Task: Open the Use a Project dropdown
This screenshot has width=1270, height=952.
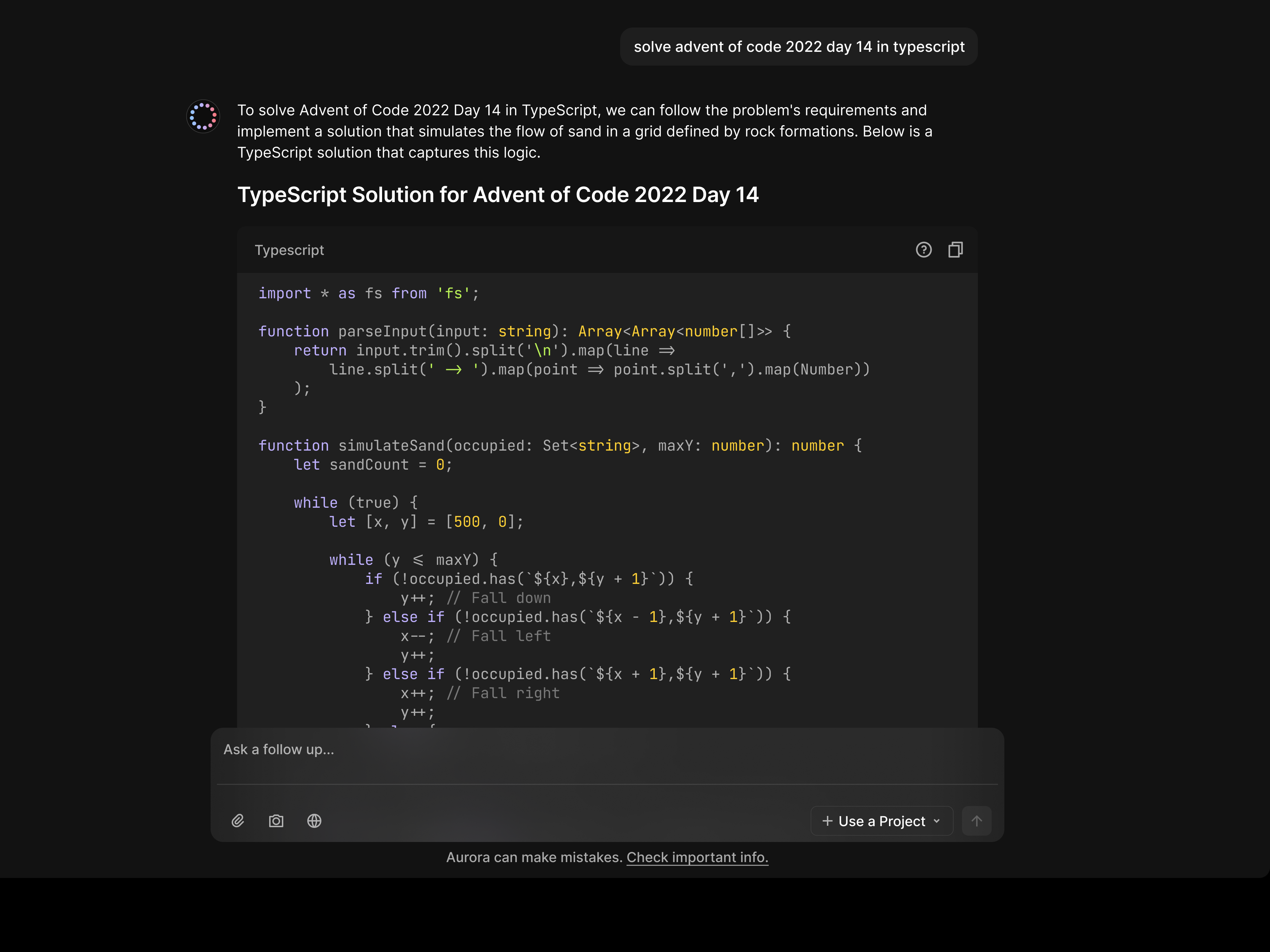Action: tap(881, 820)
